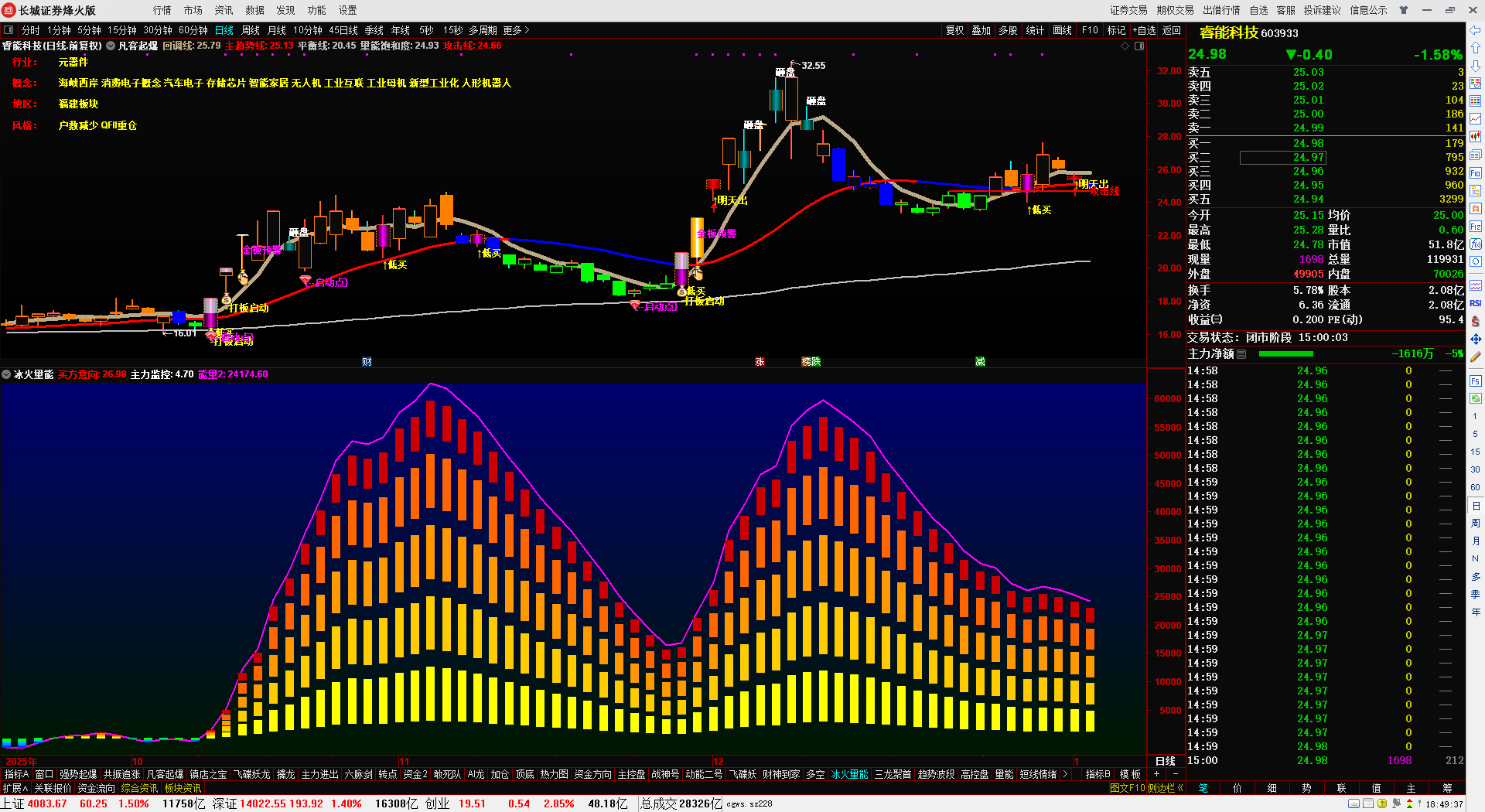Open the 模板 template menu
This screenshot has height=812, width=1485.
pos(1131,774)
